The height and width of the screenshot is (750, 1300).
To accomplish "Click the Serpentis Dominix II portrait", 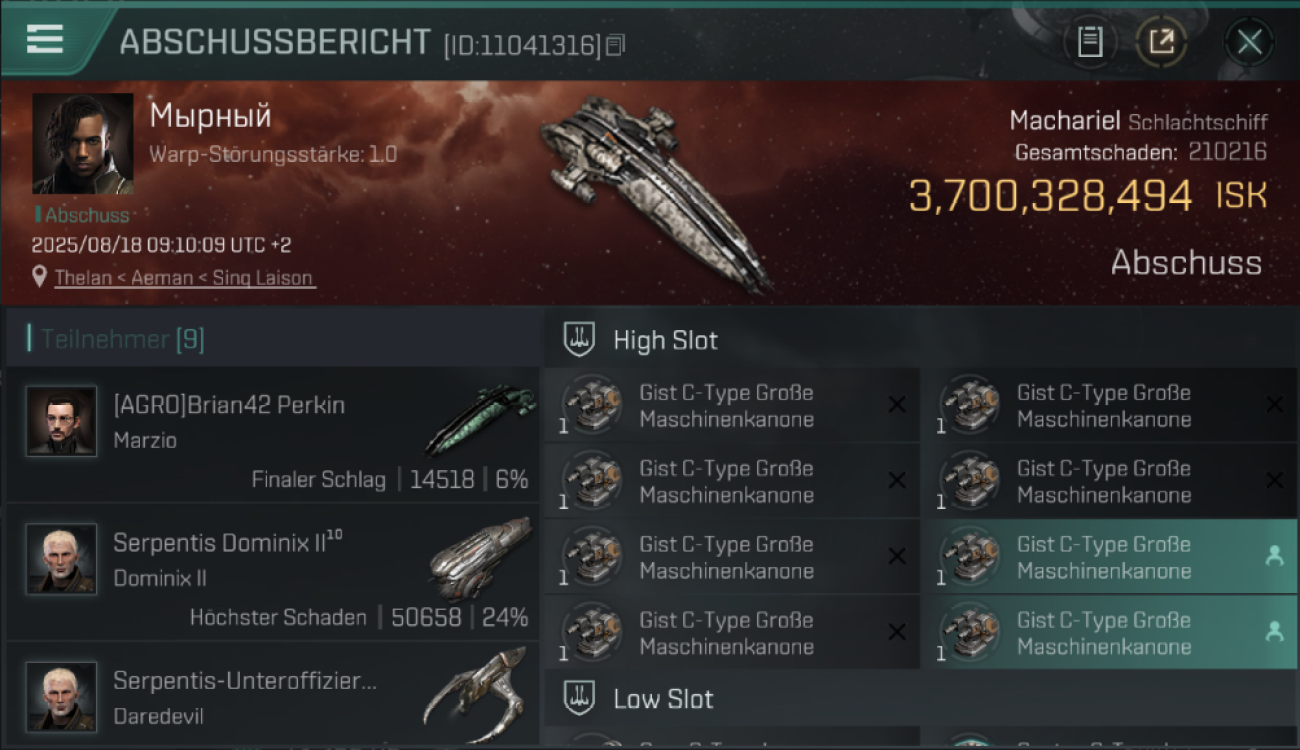I will point(62,558).
